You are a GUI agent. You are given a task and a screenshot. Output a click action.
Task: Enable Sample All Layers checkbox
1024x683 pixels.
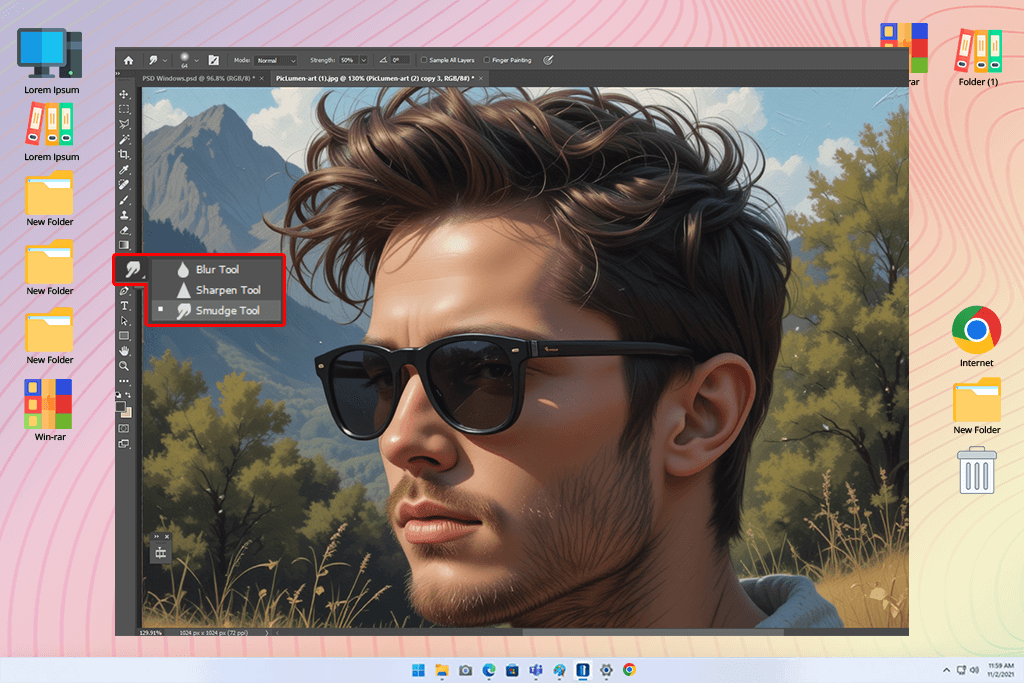(424, 60)
